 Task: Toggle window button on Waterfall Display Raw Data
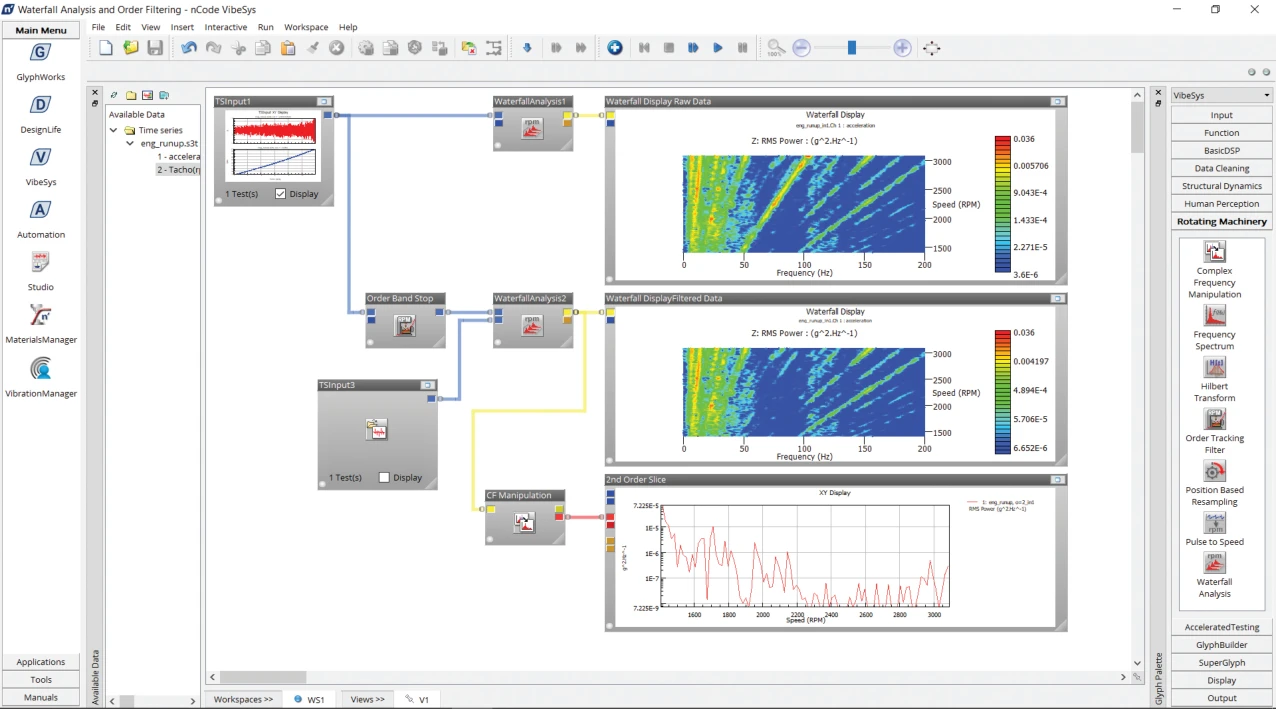click(1057, 102)
